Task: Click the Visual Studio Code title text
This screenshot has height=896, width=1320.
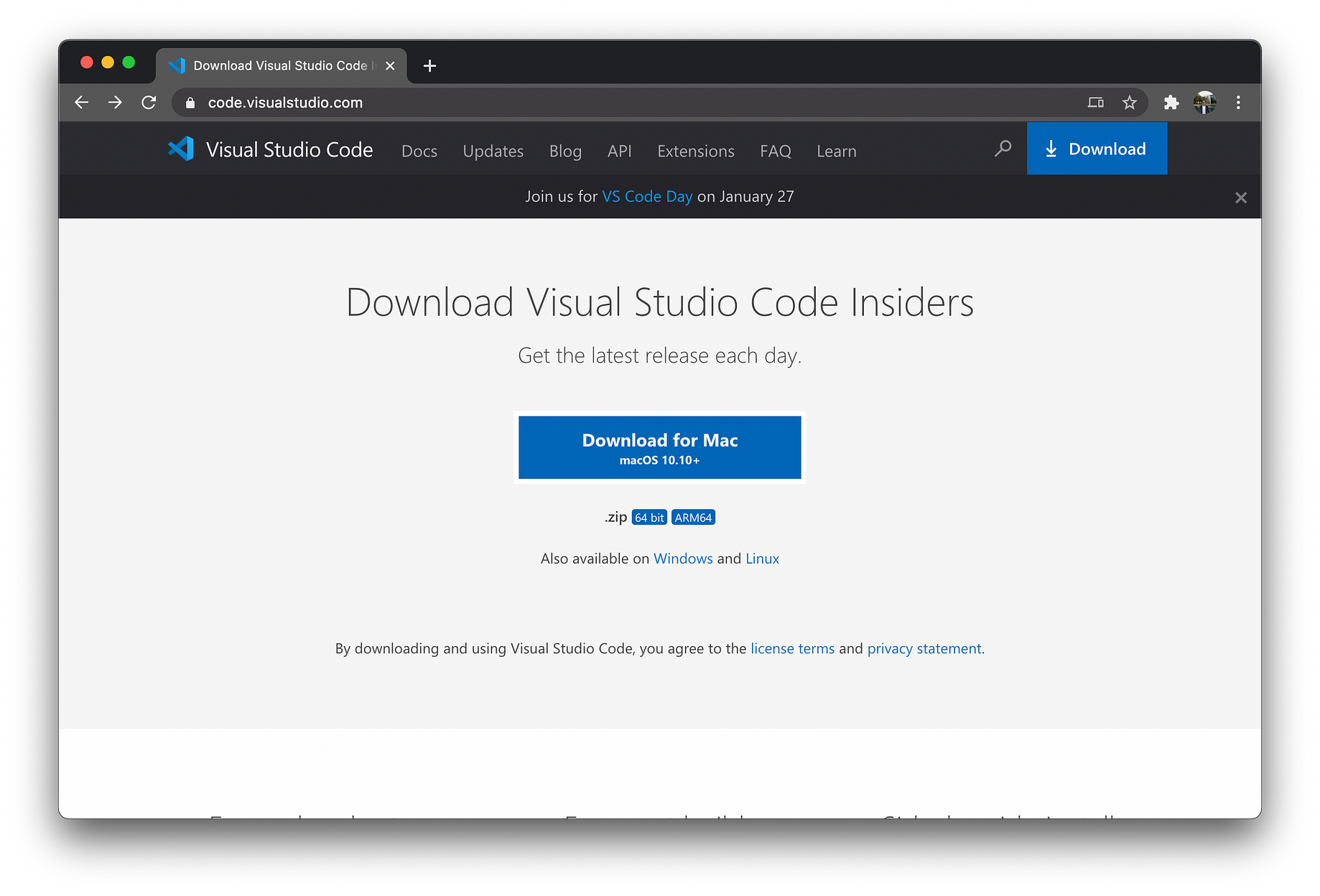Action: pos(289,149)
